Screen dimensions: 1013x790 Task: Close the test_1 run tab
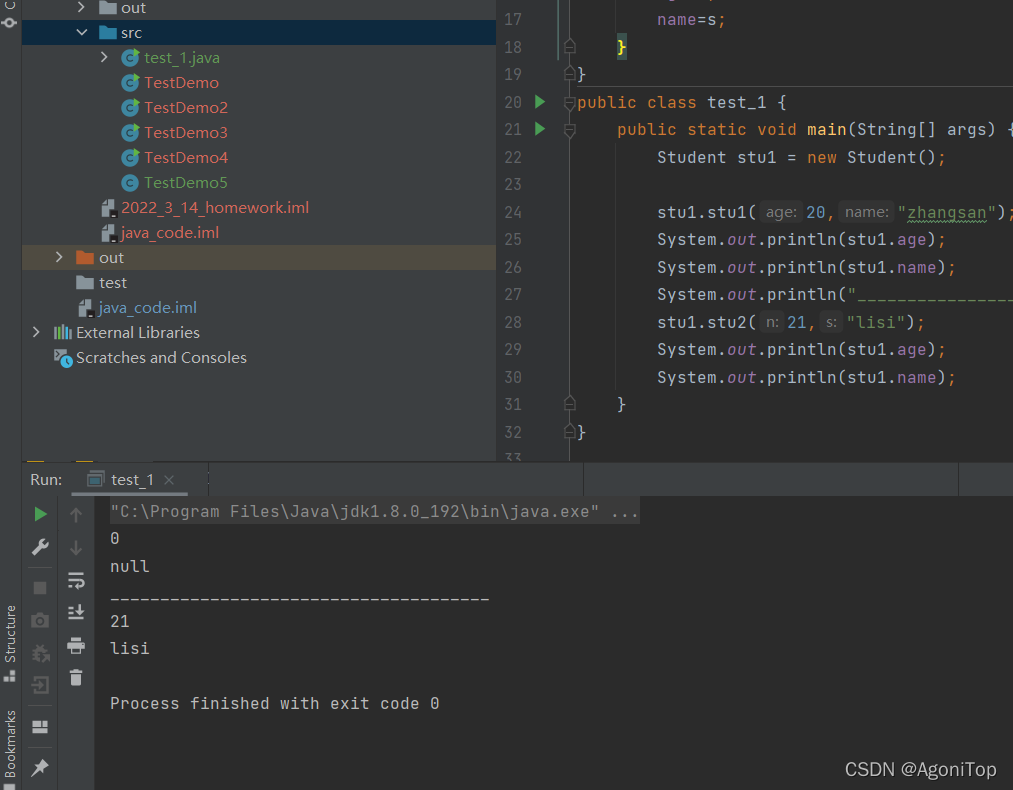169,480
